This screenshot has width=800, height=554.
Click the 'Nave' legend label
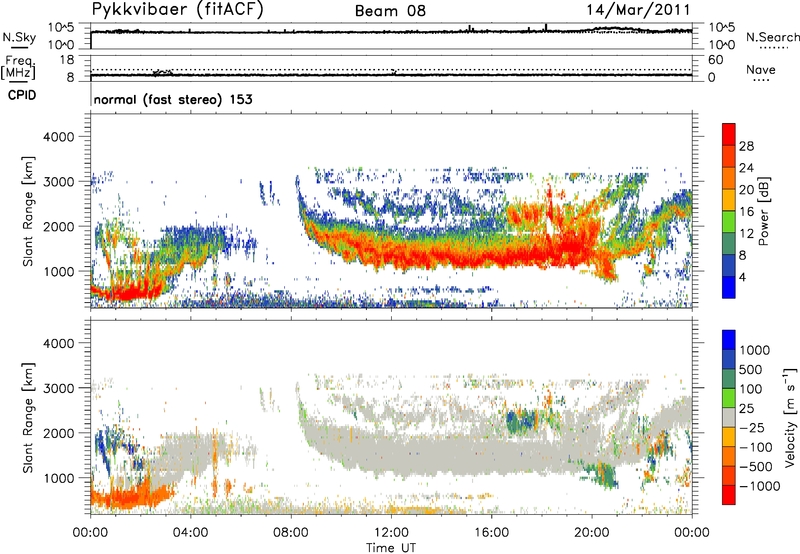click(x=760, y=69)
